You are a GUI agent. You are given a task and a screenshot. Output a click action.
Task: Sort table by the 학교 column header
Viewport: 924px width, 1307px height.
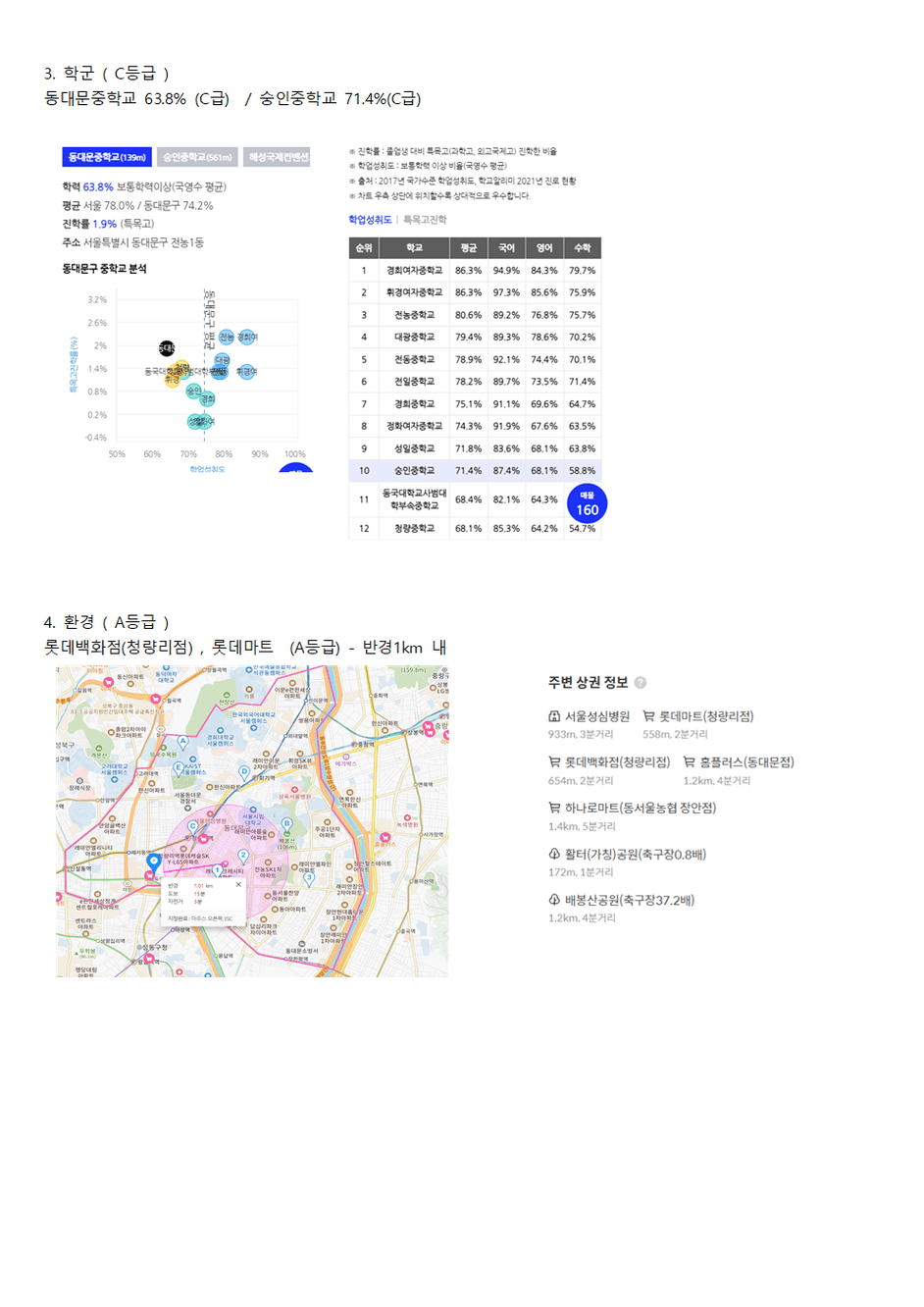tap(414, 248)
